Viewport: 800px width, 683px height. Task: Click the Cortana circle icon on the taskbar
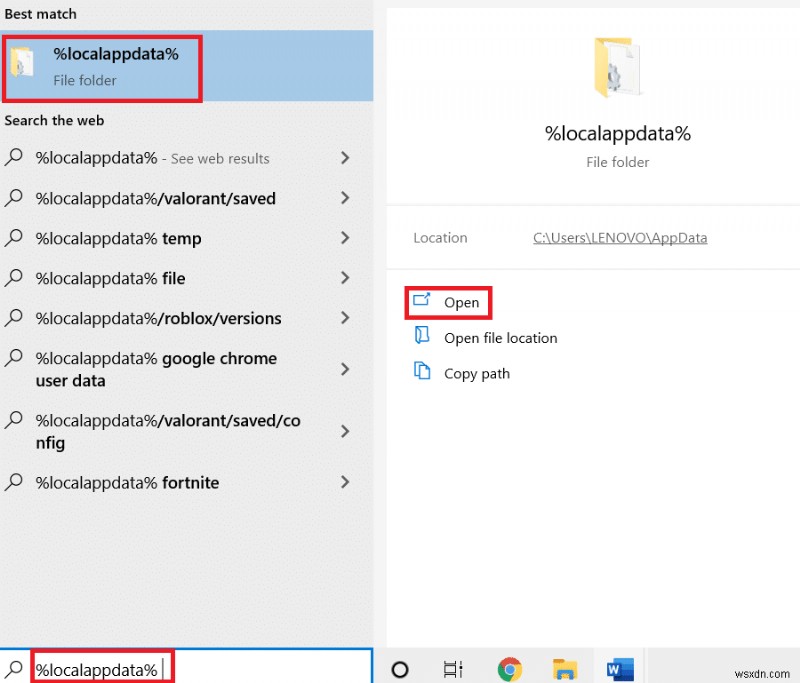(400, 668)
